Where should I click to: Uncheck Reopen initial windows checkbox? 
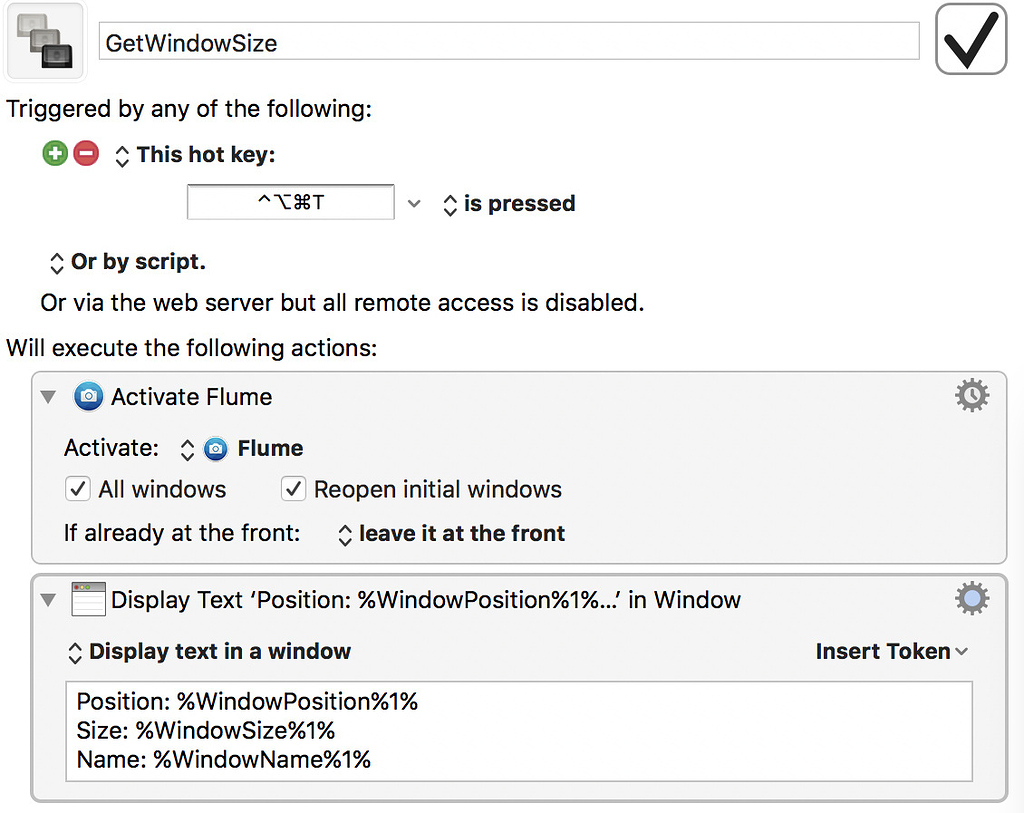point(293,489)
